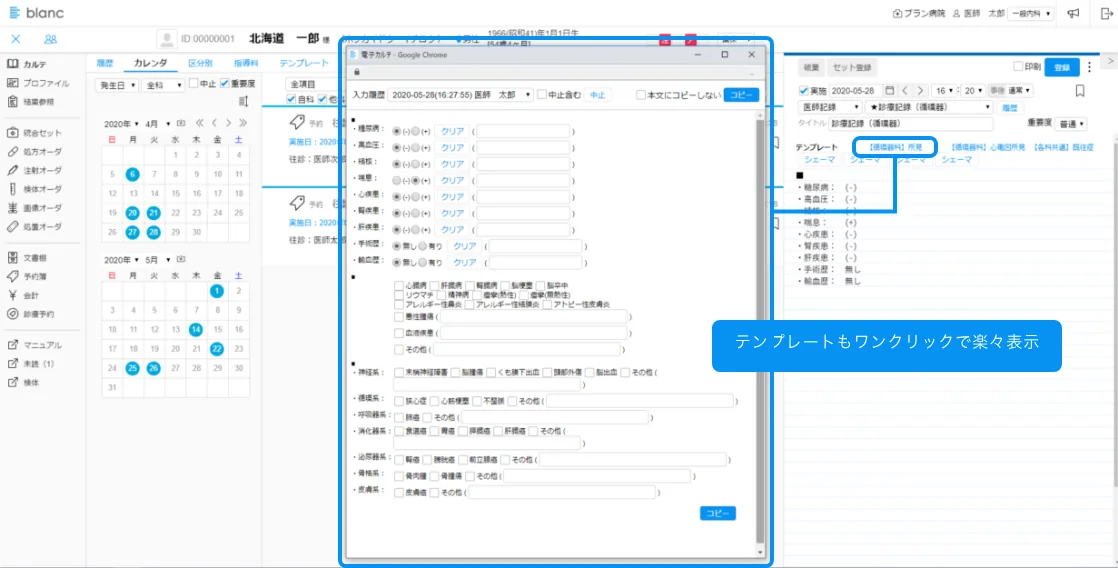This screenshot has height=568, width=1118.
Task: Click the 破棄 button
Action: pyautogui.click(x=811, y=67)
